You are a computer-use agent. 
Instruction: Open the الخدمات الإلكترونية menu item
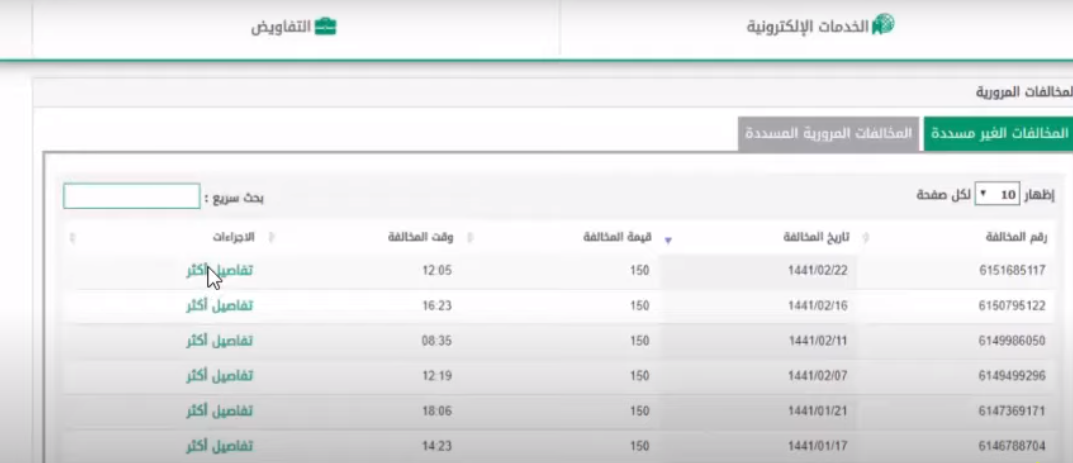(808, 27)
